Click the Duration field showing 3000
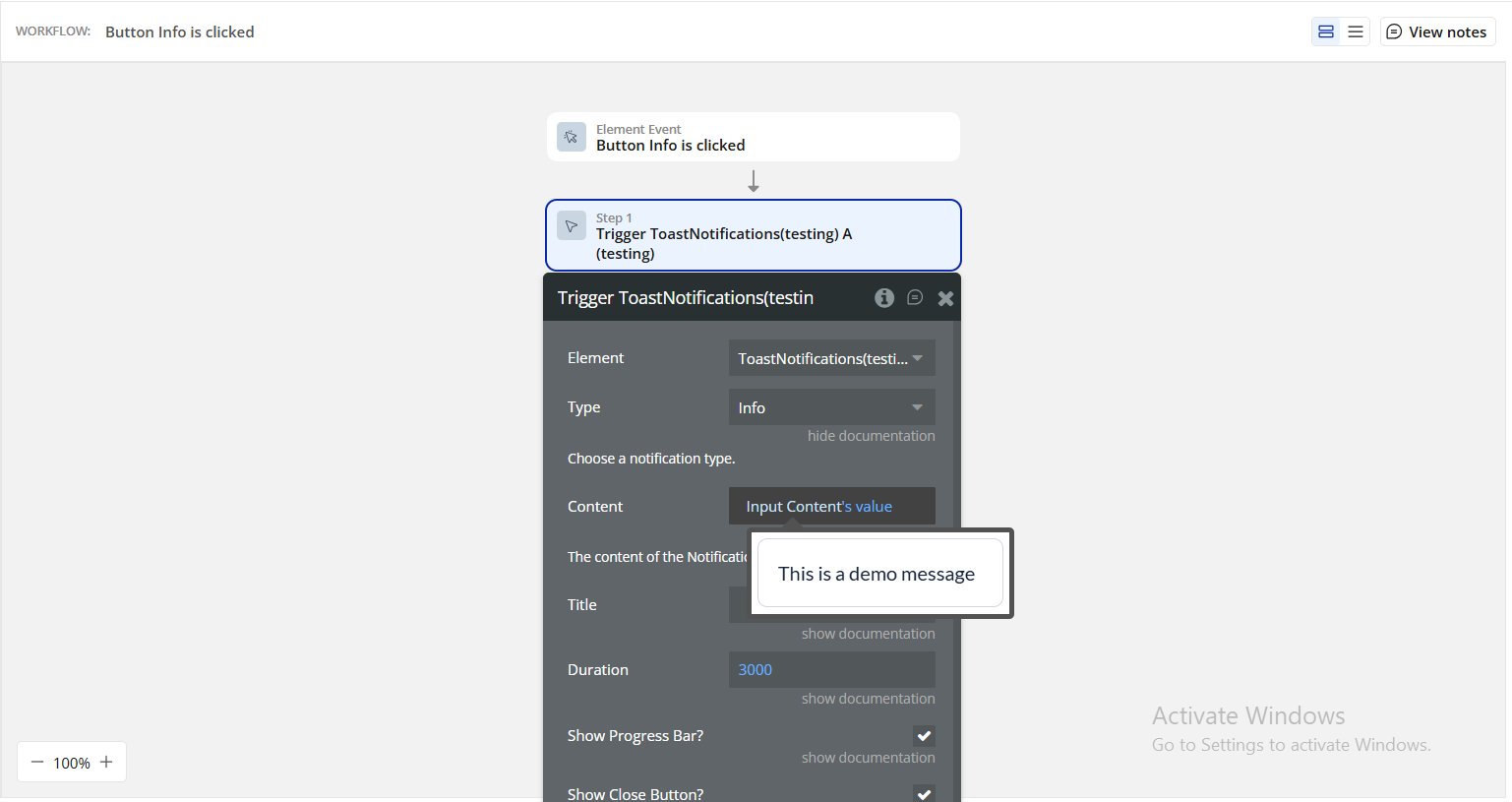Image resolution: width=1512 pixels, height=802 pixels. (831, 670)
